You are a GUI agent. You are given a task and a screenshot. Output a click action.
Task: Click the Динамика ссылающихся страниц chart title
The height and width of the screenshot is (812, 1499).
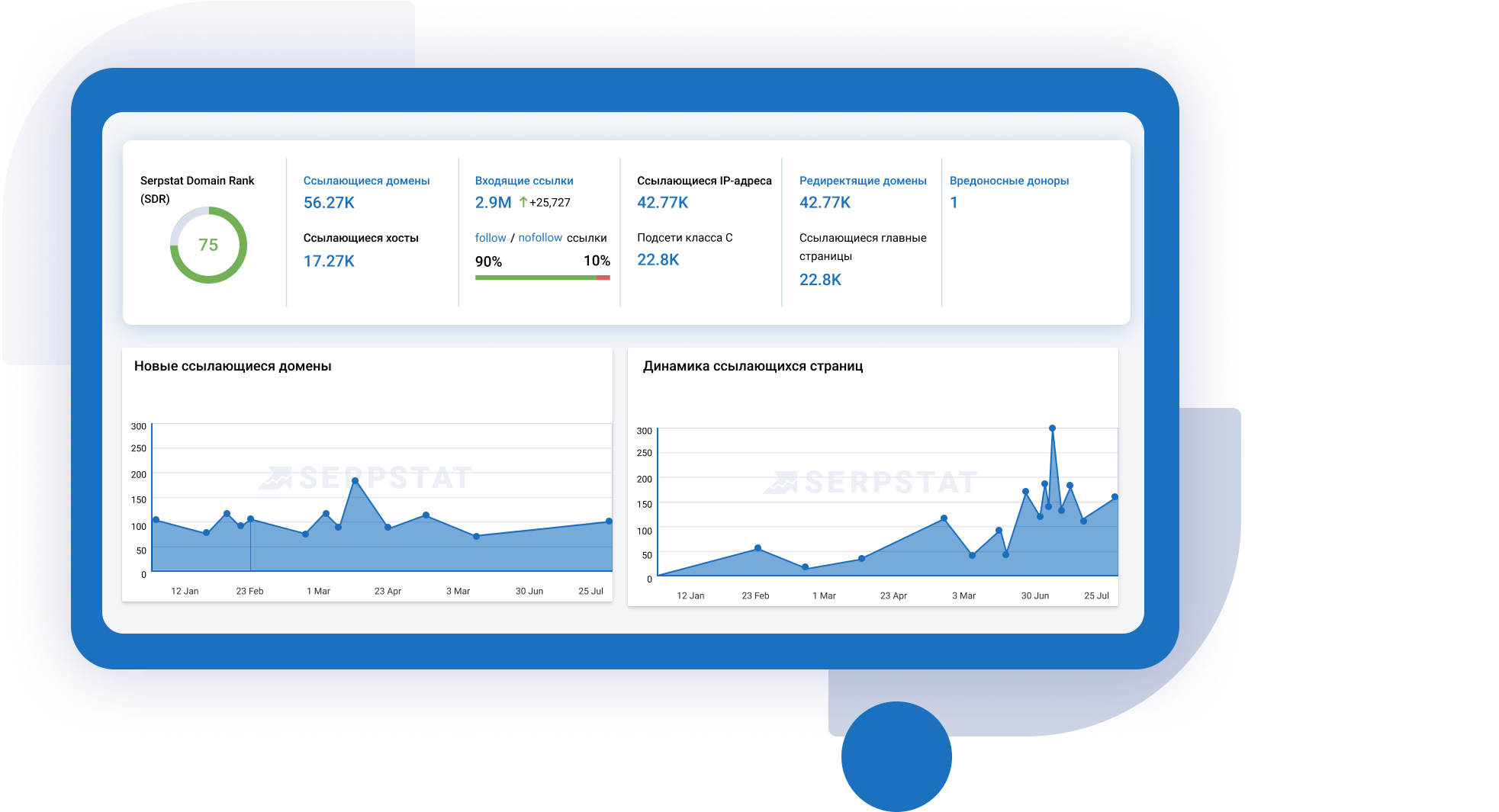(754, 366)
